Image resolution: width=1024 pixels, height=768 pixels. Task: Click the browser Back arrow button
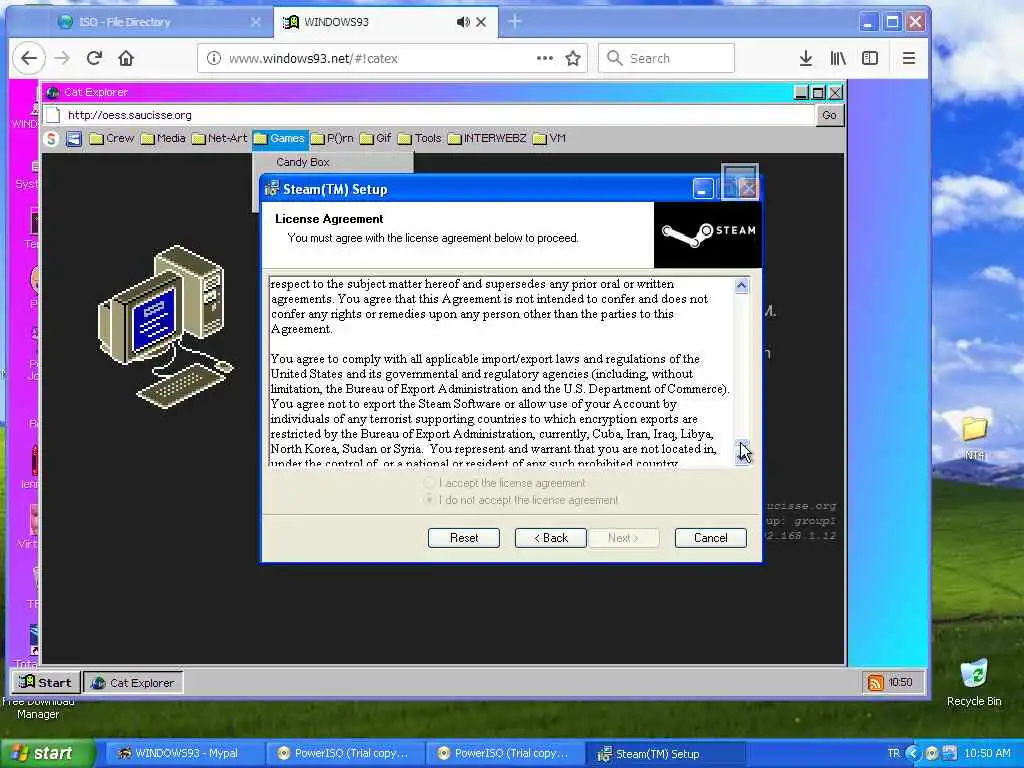coord(29,58)
